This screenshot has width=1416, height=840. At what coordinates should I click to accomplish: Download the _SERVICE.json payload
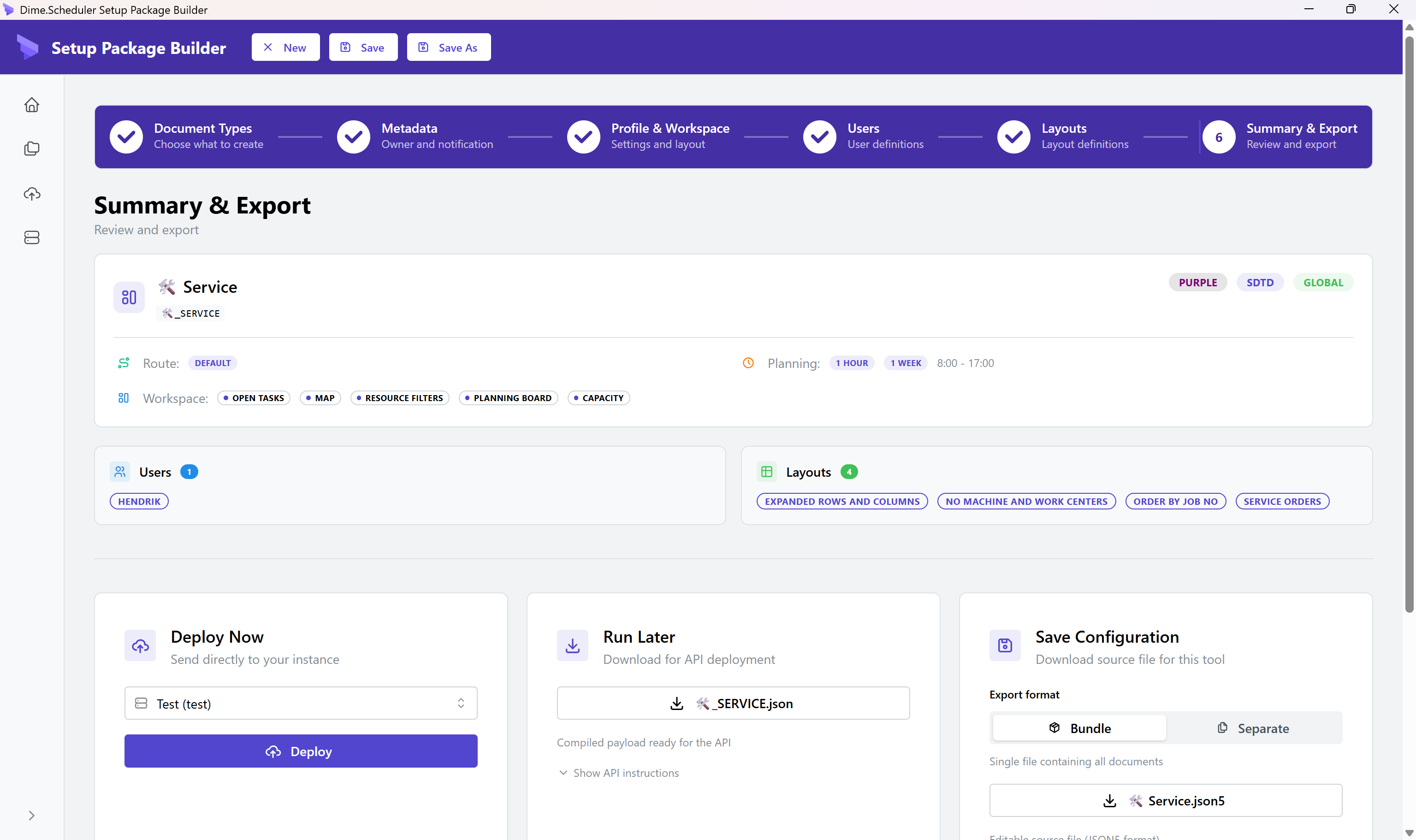(733, 704)
